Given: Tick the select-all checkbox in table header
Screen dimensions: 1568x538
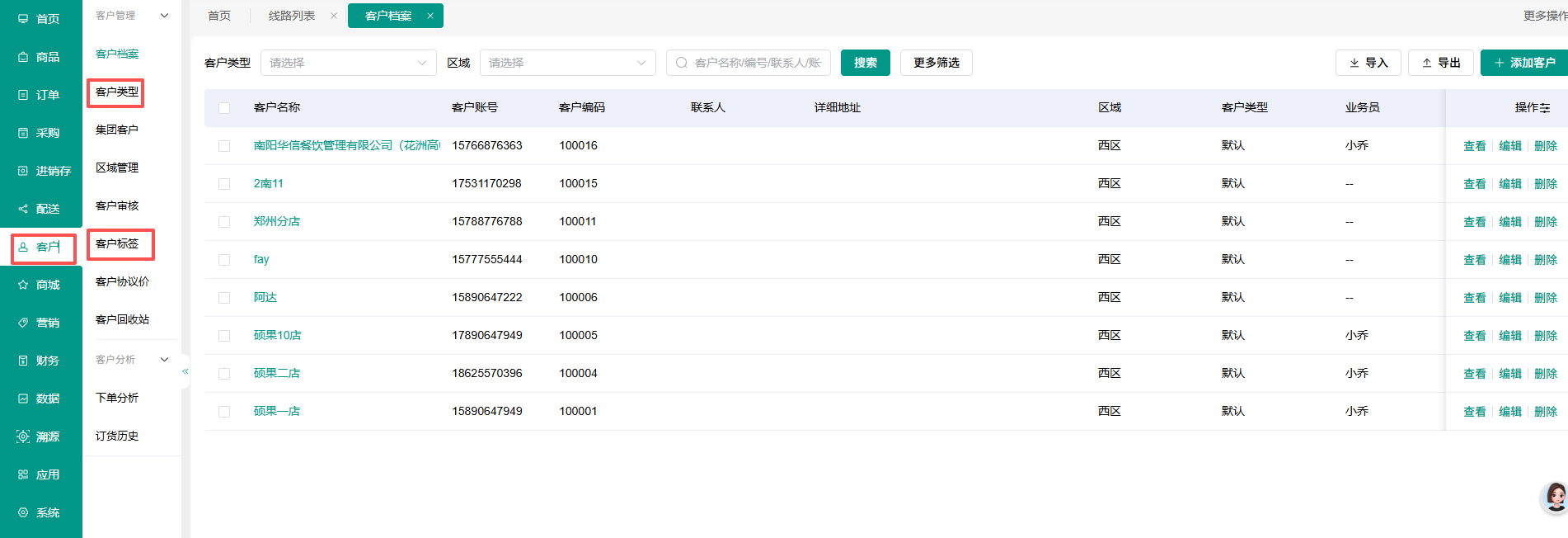Looking at the screenshot, I should (224, 108).
